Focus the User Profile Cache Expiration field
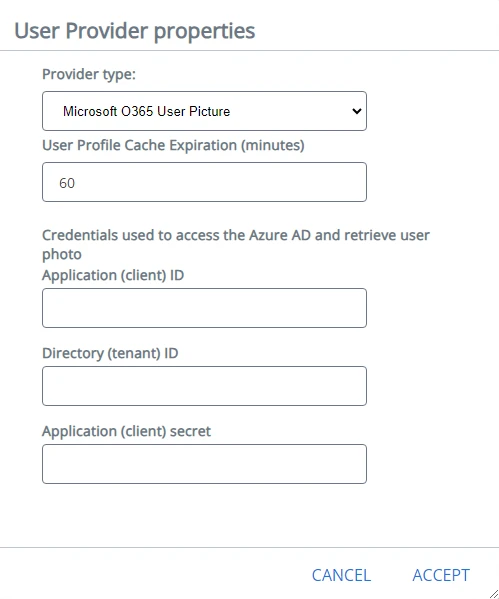499x599 pixels. [x=204, y=182]
